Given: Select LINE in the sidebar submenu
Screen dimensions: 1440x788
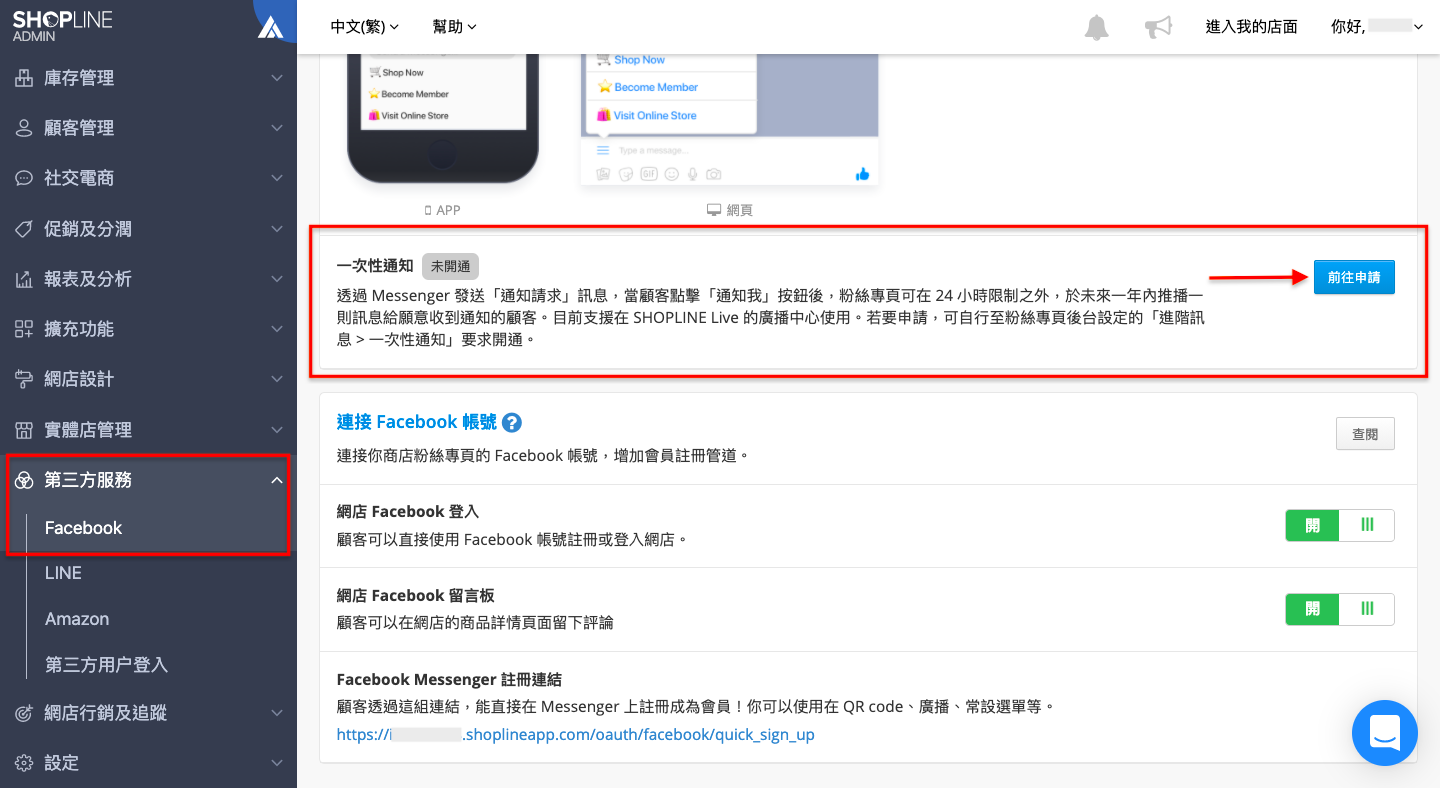Looking at the screenshot, I should pos(63,573).
